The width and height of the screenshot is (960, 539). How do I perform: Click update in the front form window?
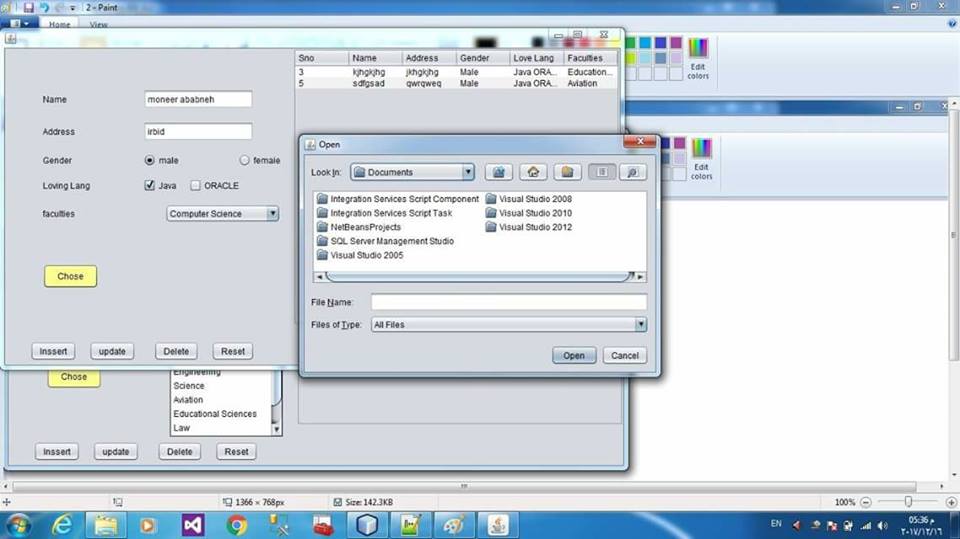(x=112, y=352)
